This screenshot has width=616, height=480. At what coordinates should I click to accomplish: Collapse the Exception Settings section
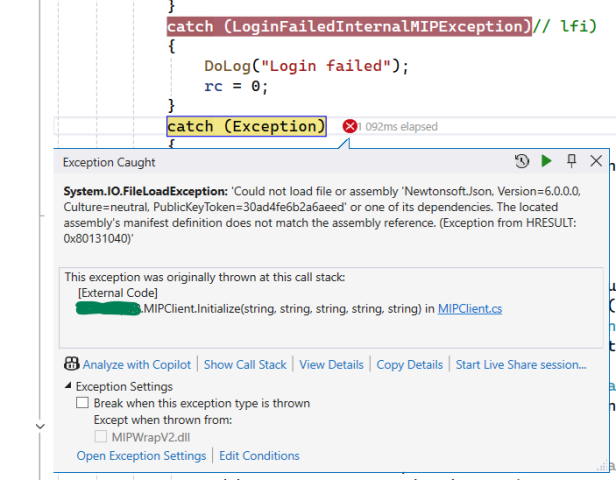[68, 387]
